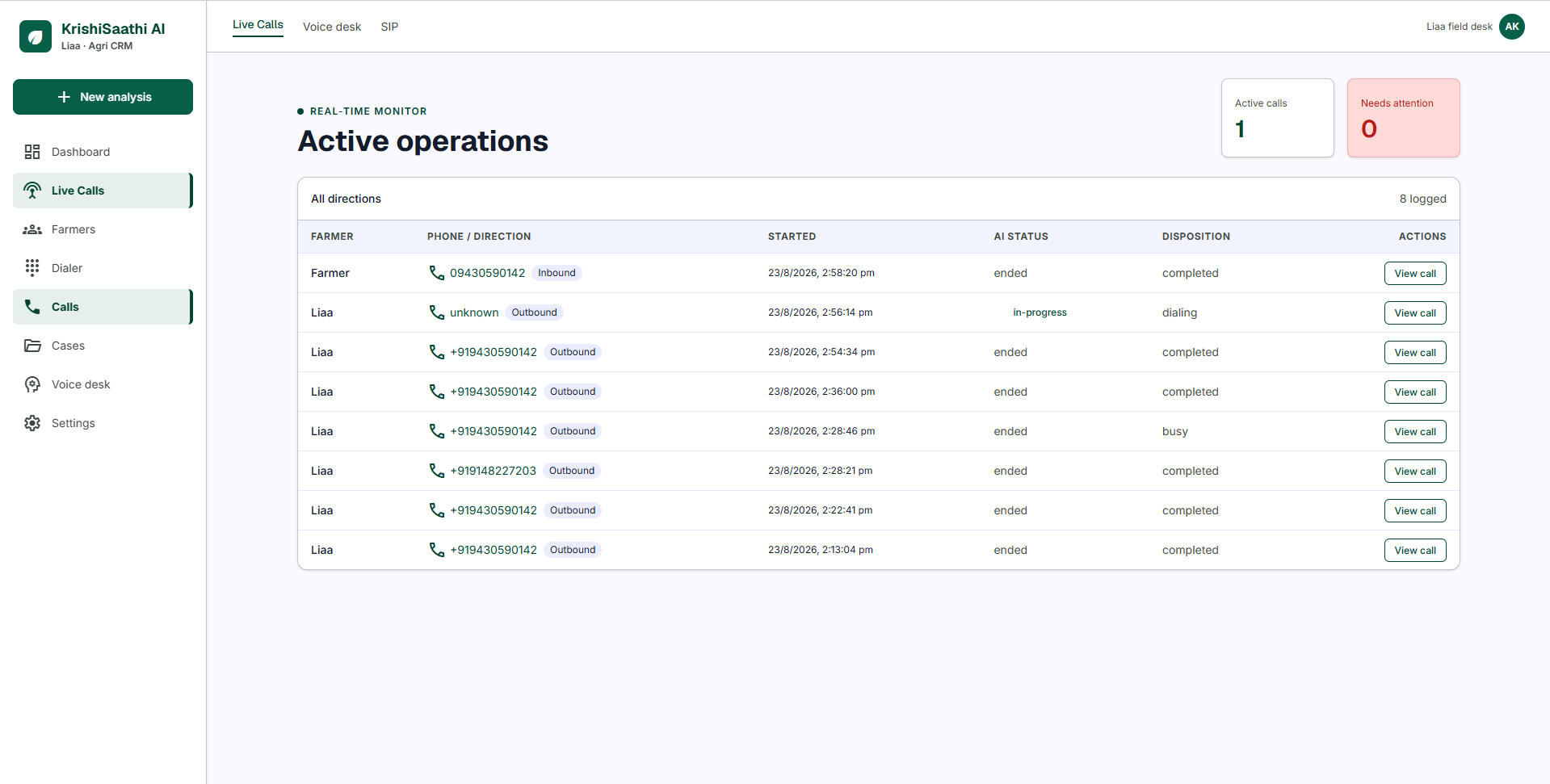The height and width of the screenshot is (784, 1550).
Task: Click the 8 logged count
Action: (1423, 199)
